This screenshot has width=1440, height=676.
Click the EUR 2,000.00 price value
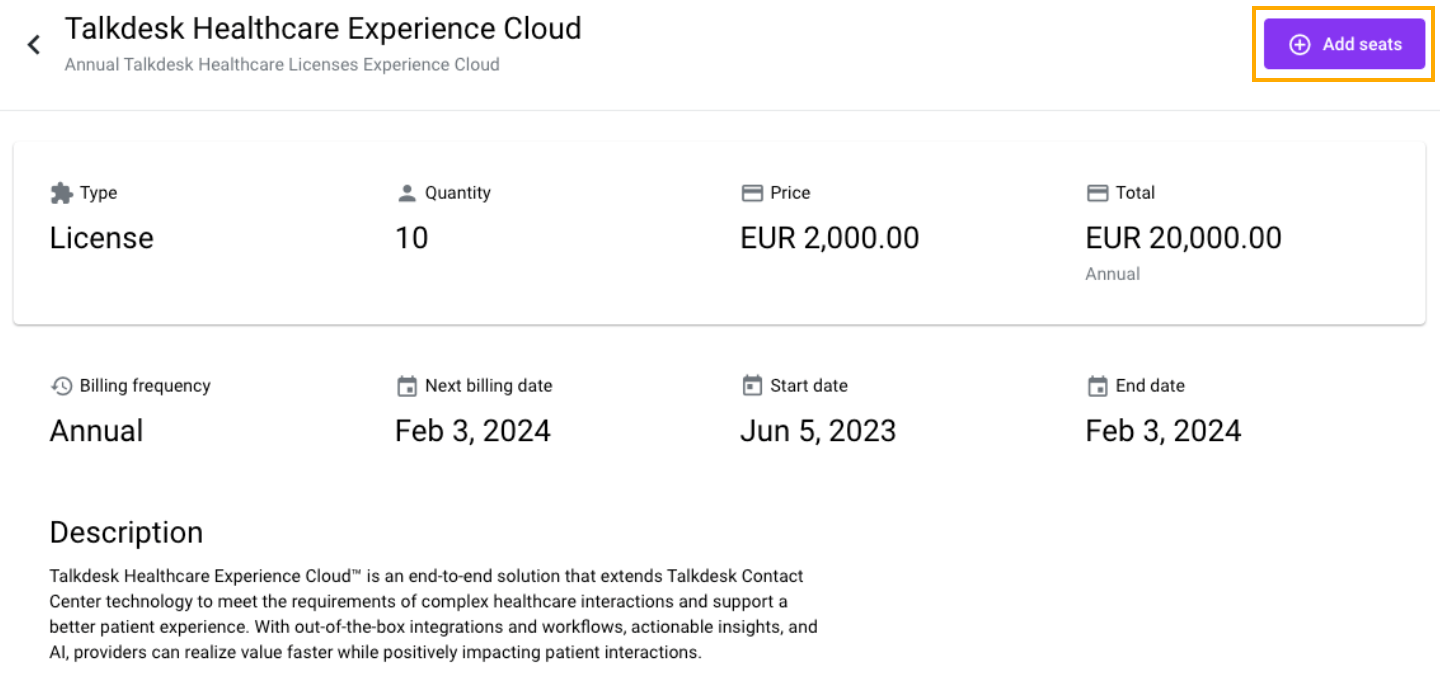coord(829,237)
